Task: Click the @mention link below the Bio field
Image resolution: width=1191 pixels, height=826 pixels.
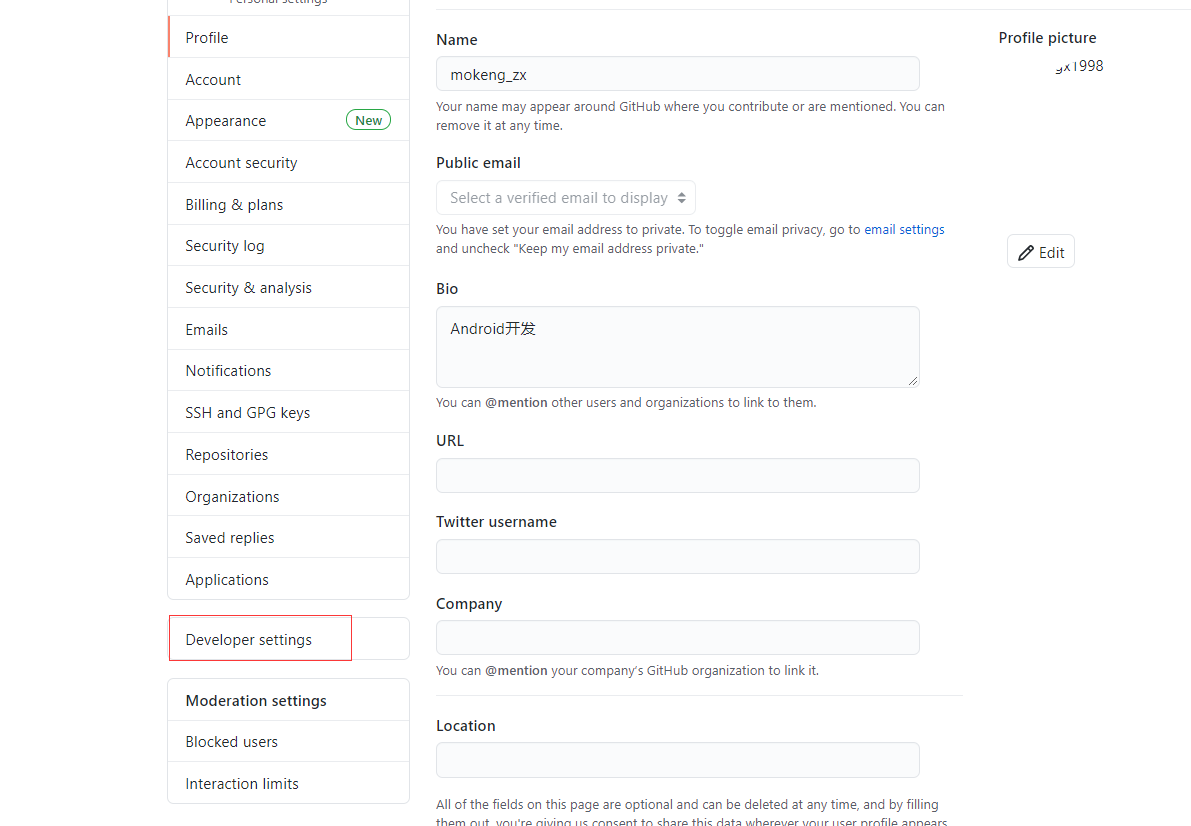Action: pos(516,402)
